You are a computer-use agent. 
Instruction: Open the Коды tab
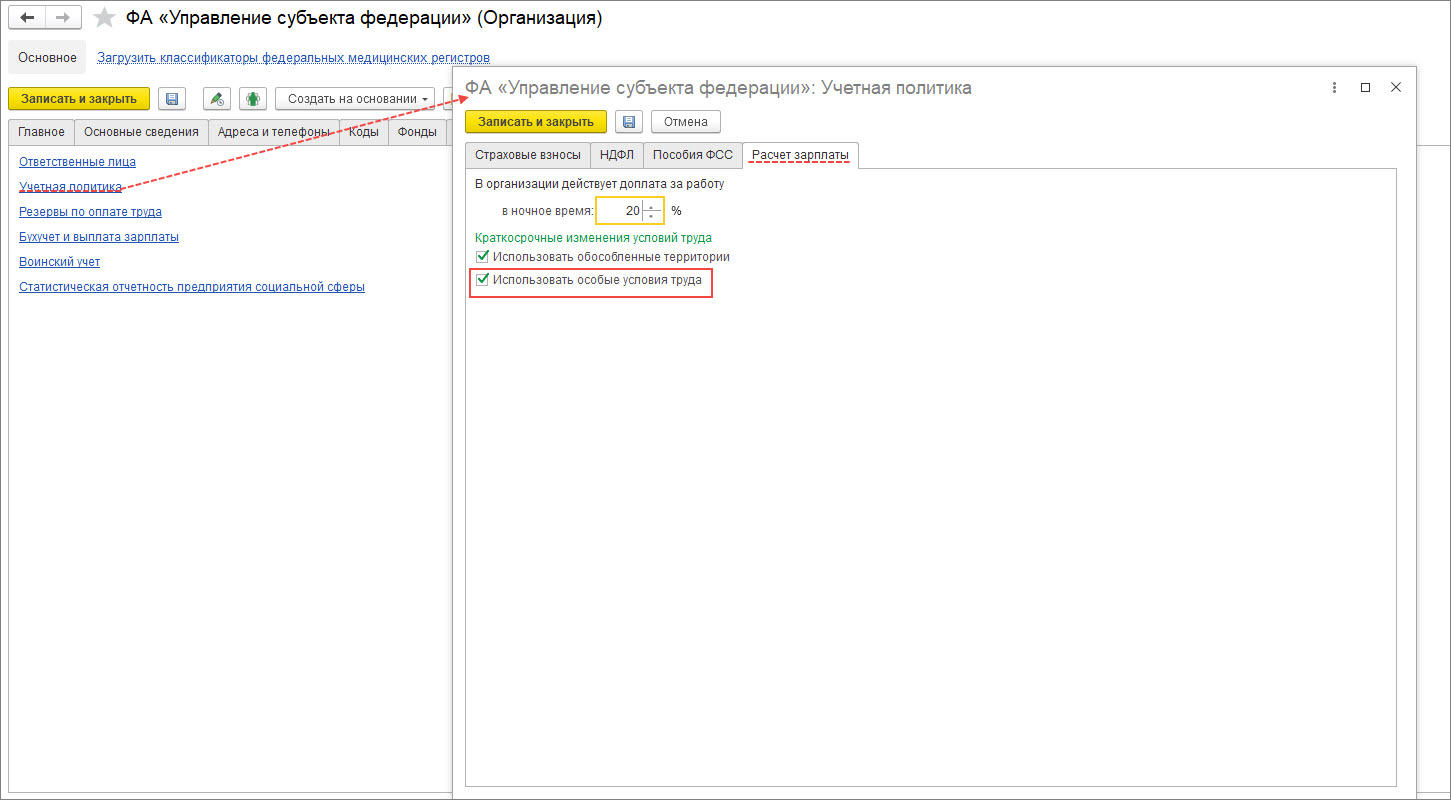pyautogui.click(x=363, y=132)
